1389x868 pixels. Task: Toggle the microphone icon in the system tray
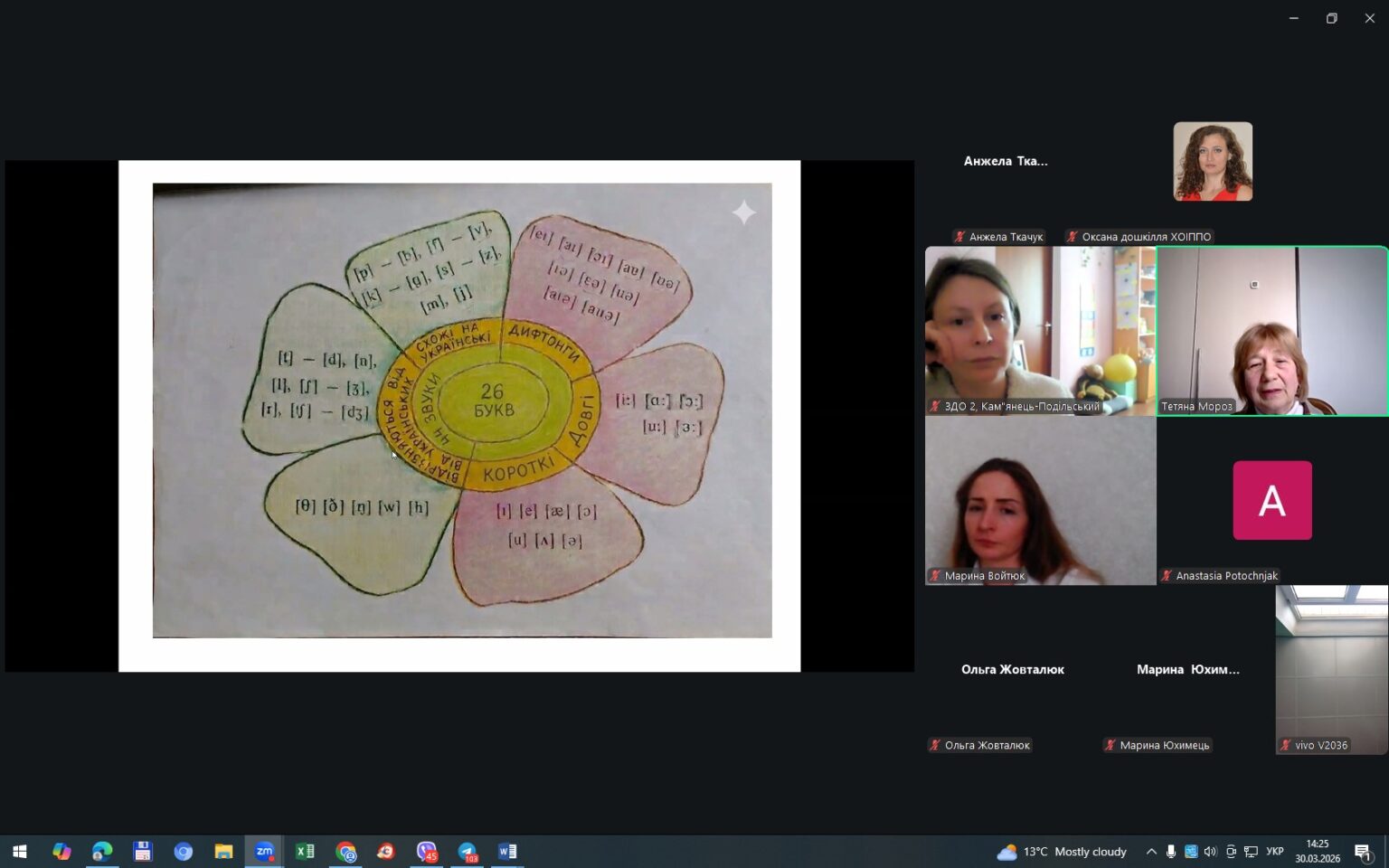(1171, 852)
